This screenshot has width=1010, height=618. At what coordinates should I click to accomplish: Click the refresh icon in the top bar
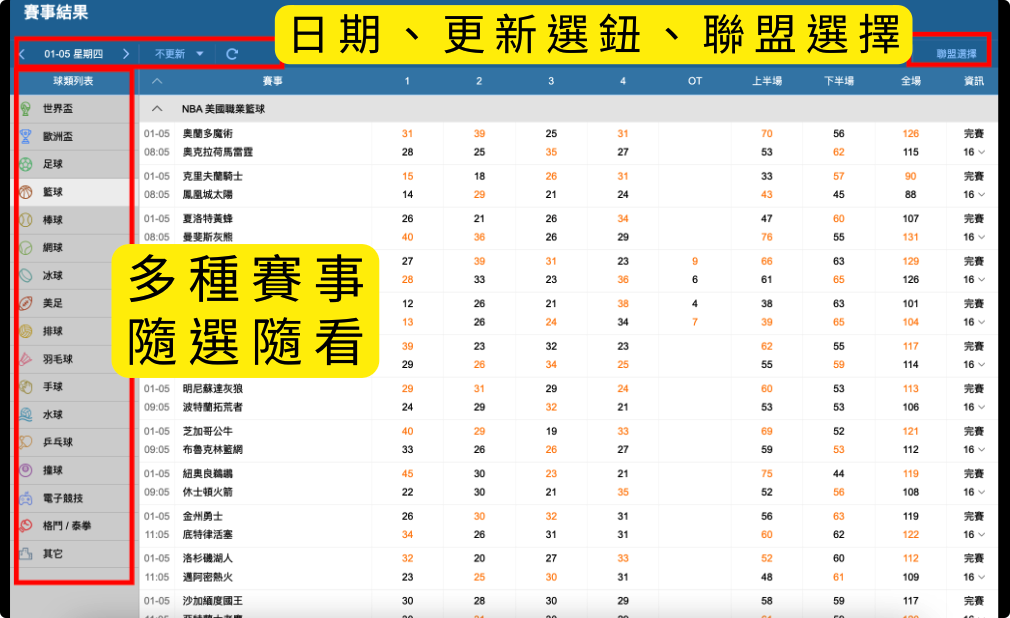232,54
